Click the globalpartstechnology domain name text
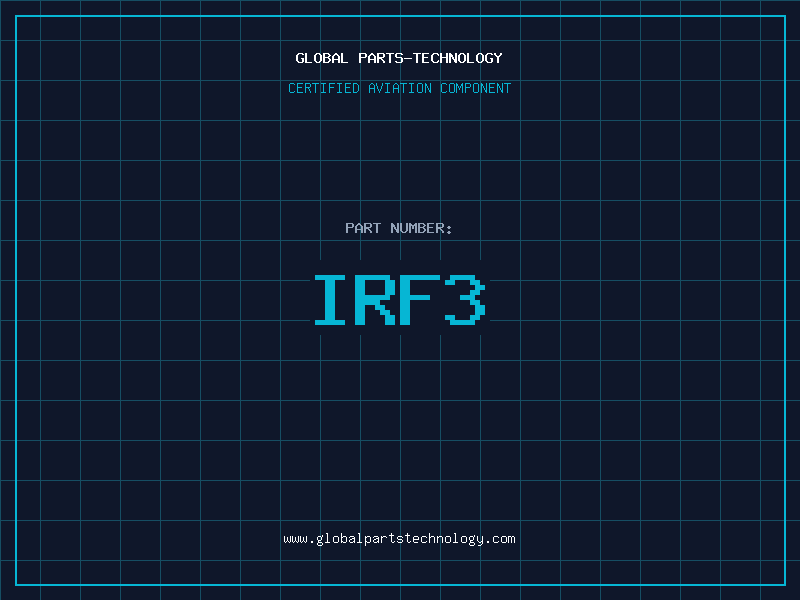This screenshot has height=600, width=800. (399, 539)
